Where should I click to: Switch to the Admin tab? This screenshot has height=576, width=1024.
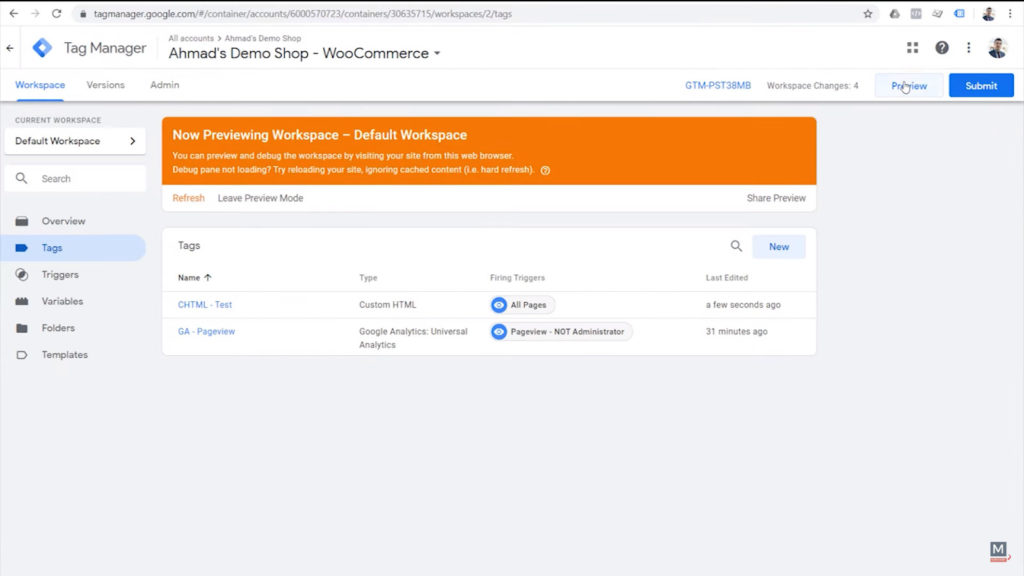(164, 85)
